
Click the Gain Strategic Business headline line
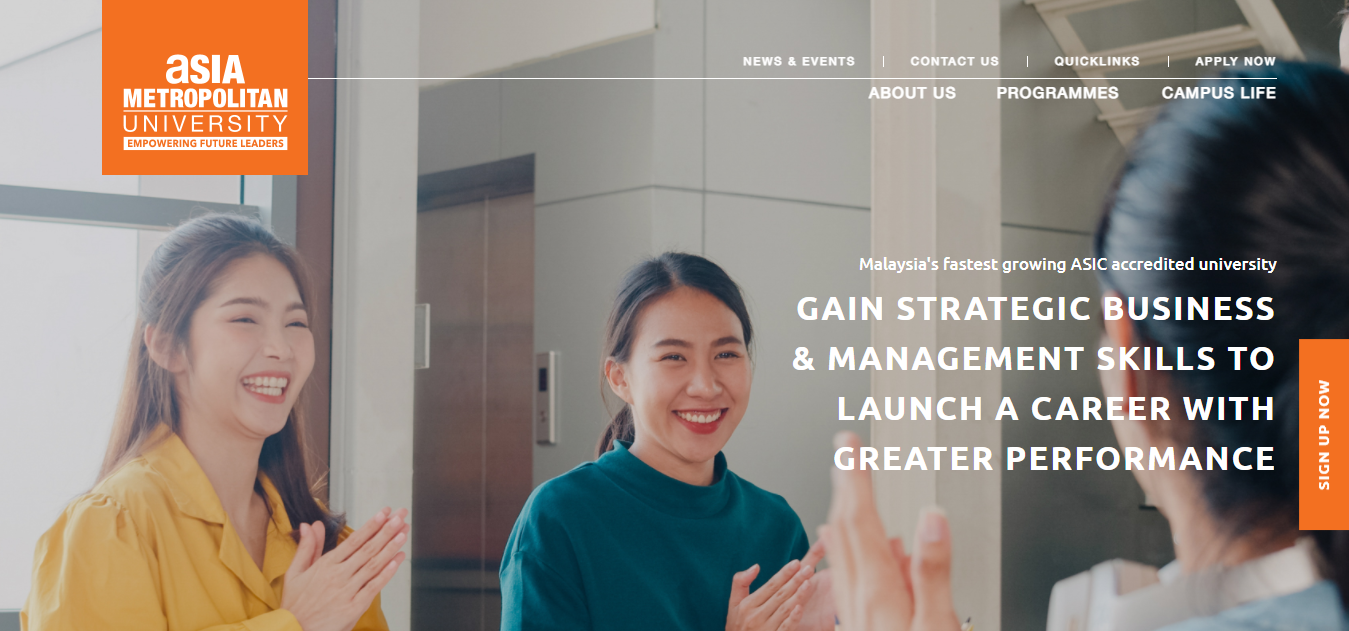(1036, 308)
